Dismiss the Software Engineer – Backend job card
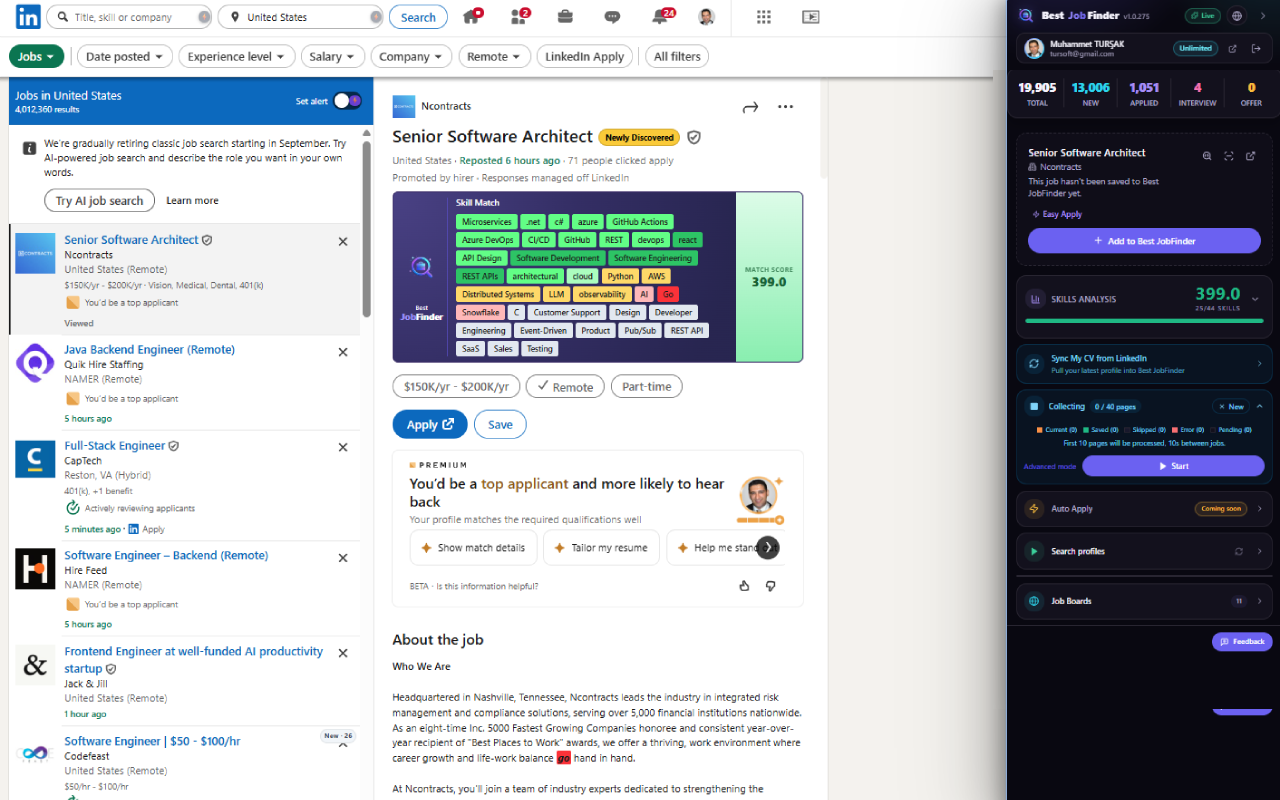Viewport: 1280px width, 800px height. tap(343, 557)
